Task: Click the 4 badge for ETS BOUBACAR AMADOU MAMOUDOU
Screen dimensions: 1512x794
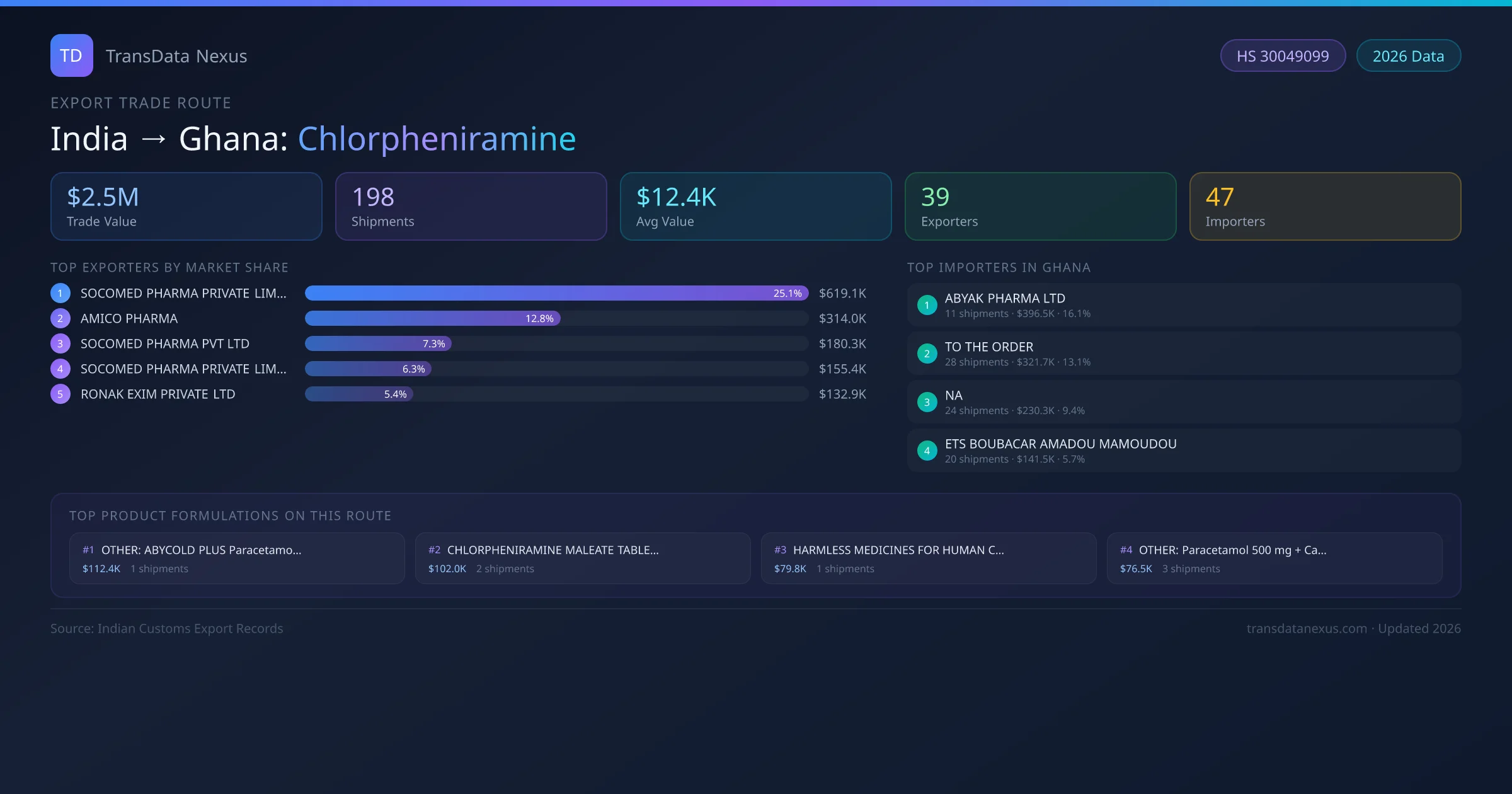Action: click(927, 451)
